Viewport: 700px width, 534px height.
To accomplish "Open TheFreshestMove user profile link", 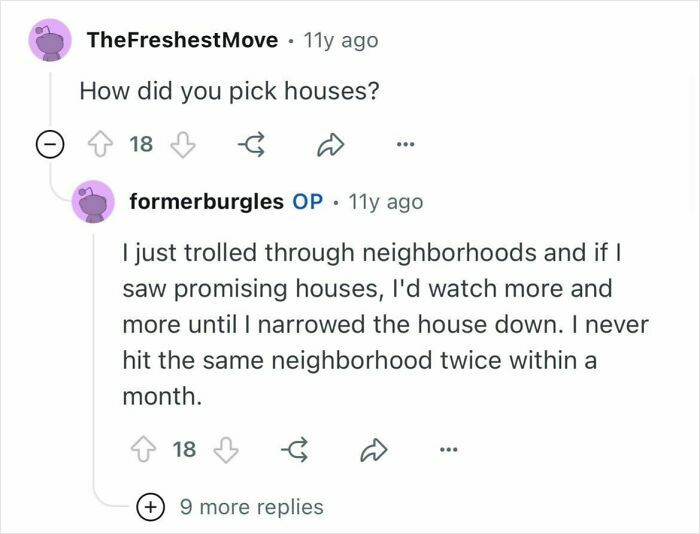I will click(183, 40).
